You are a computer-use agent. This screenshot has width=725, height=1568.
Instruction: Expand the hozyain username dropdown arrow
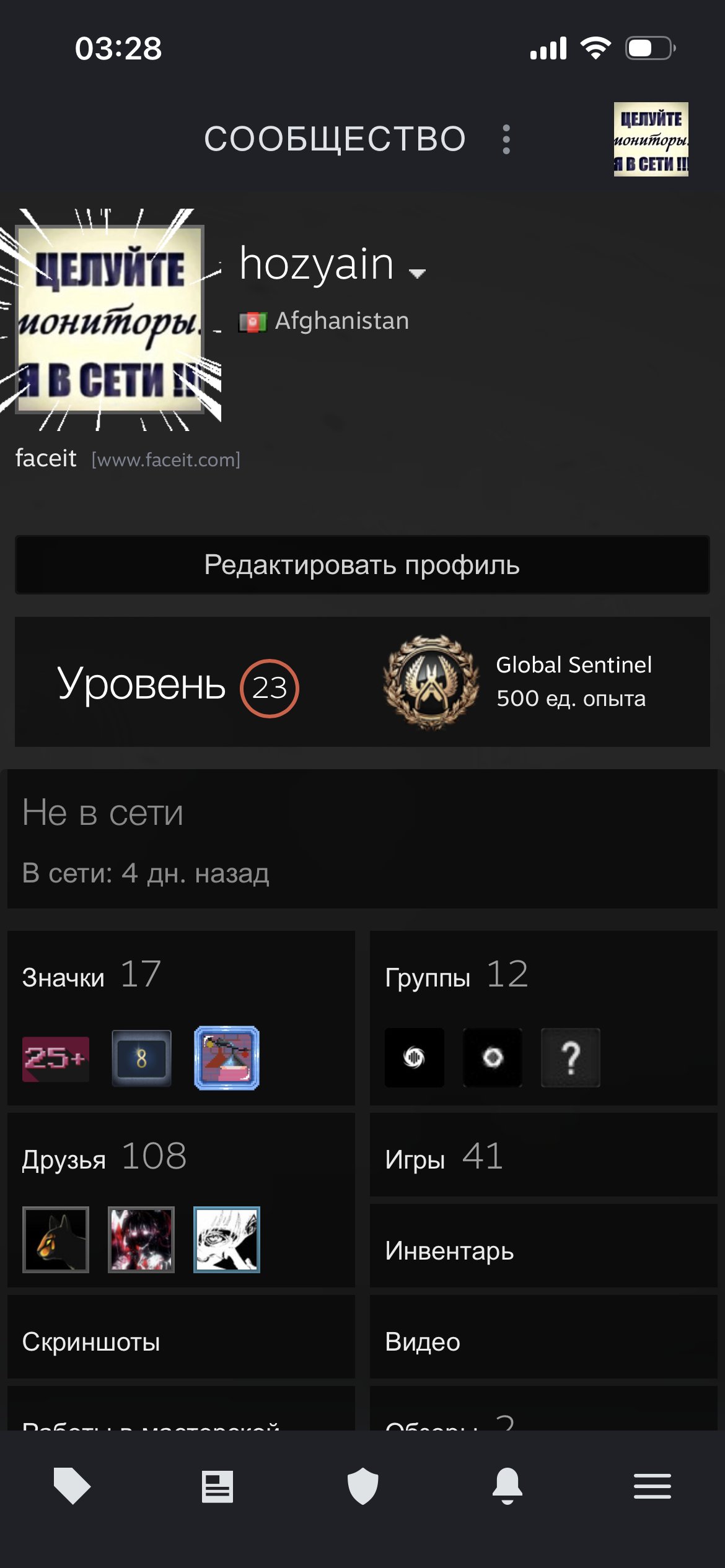[418, 273]
